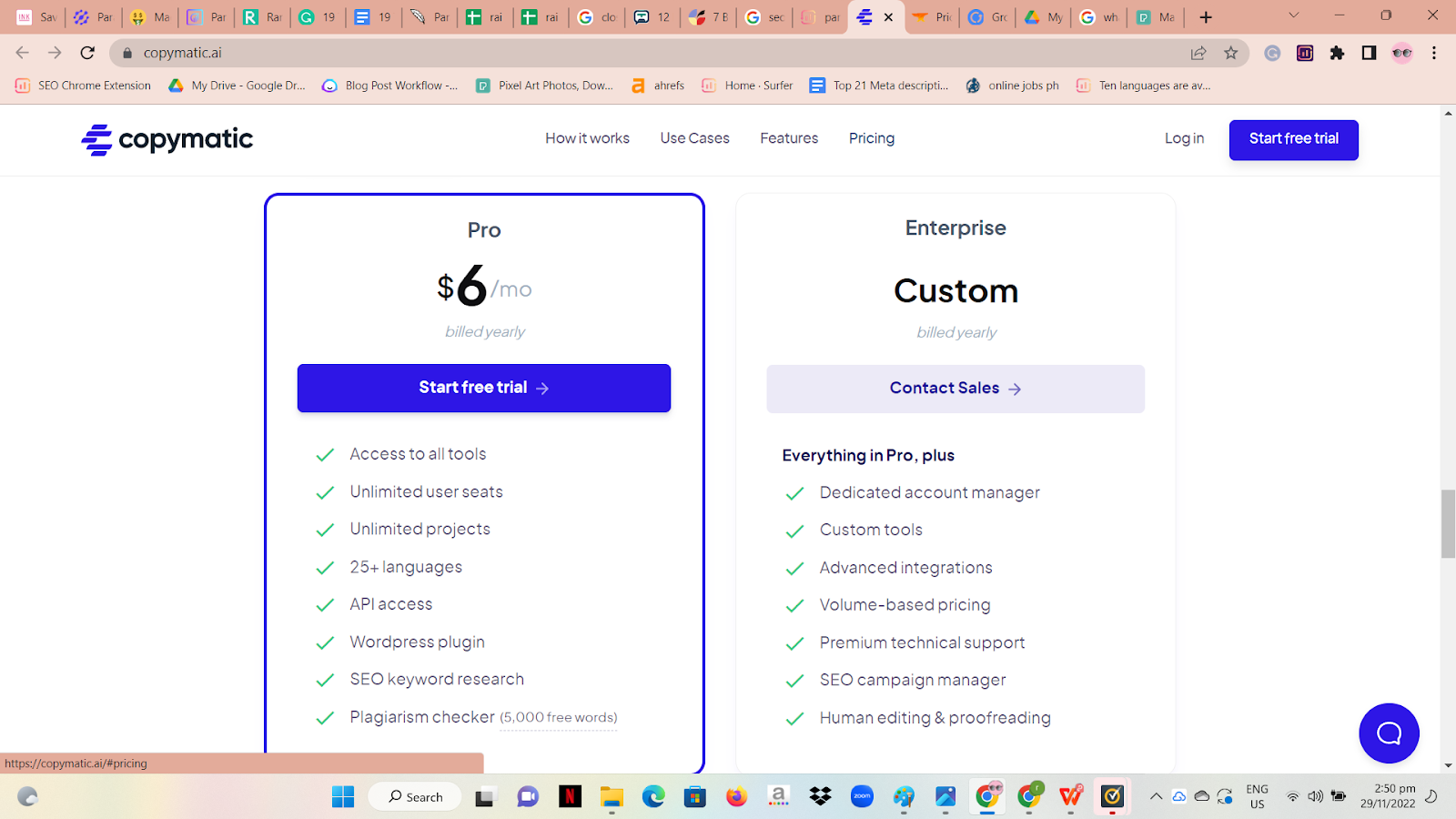Image resolution: width=1456 pixels, height=819 pixels.
Task: Click 'Start free trial' in the page header
Action: pyautogui.click(x=1293, y=139)
